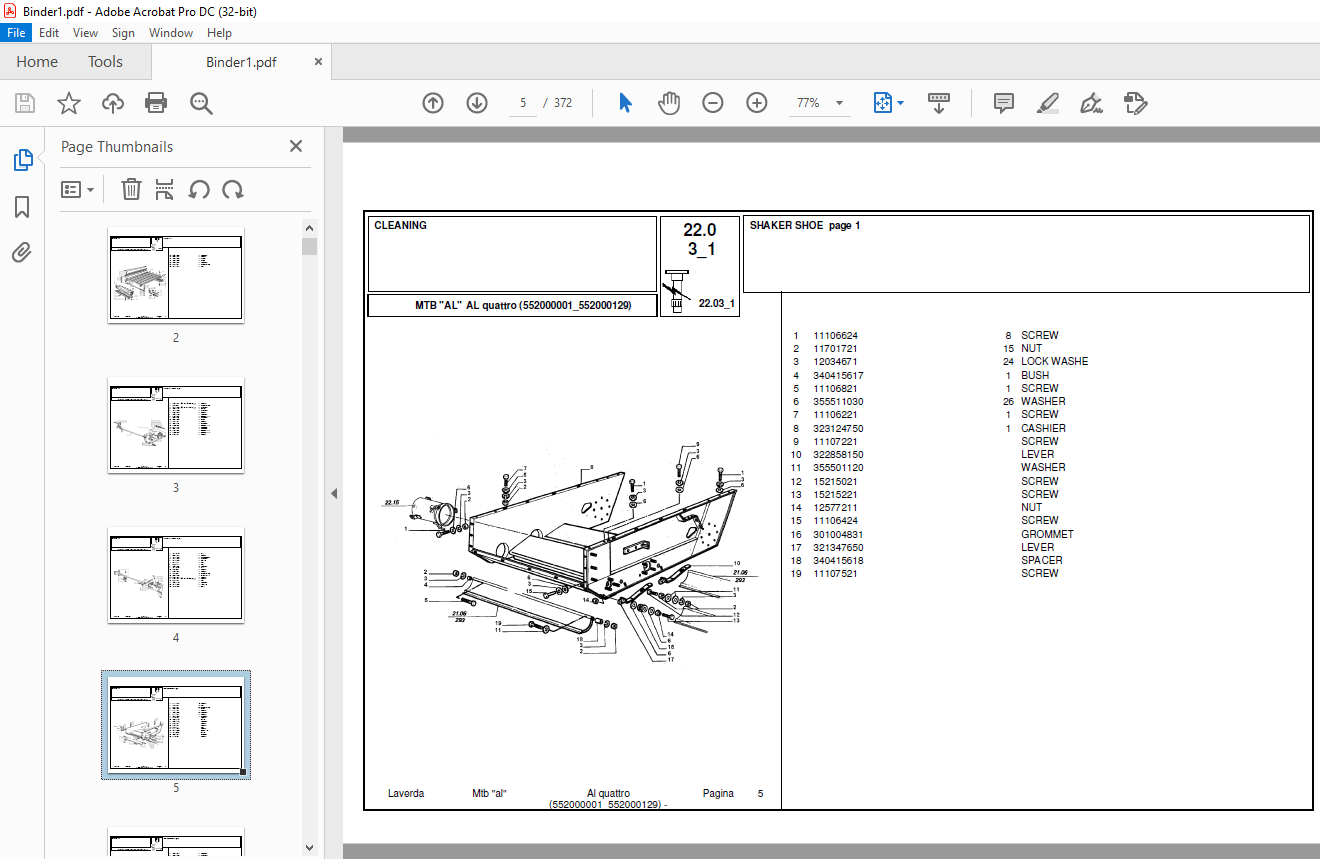
Task: Open the Sign menu
Action: click(123, 33)
